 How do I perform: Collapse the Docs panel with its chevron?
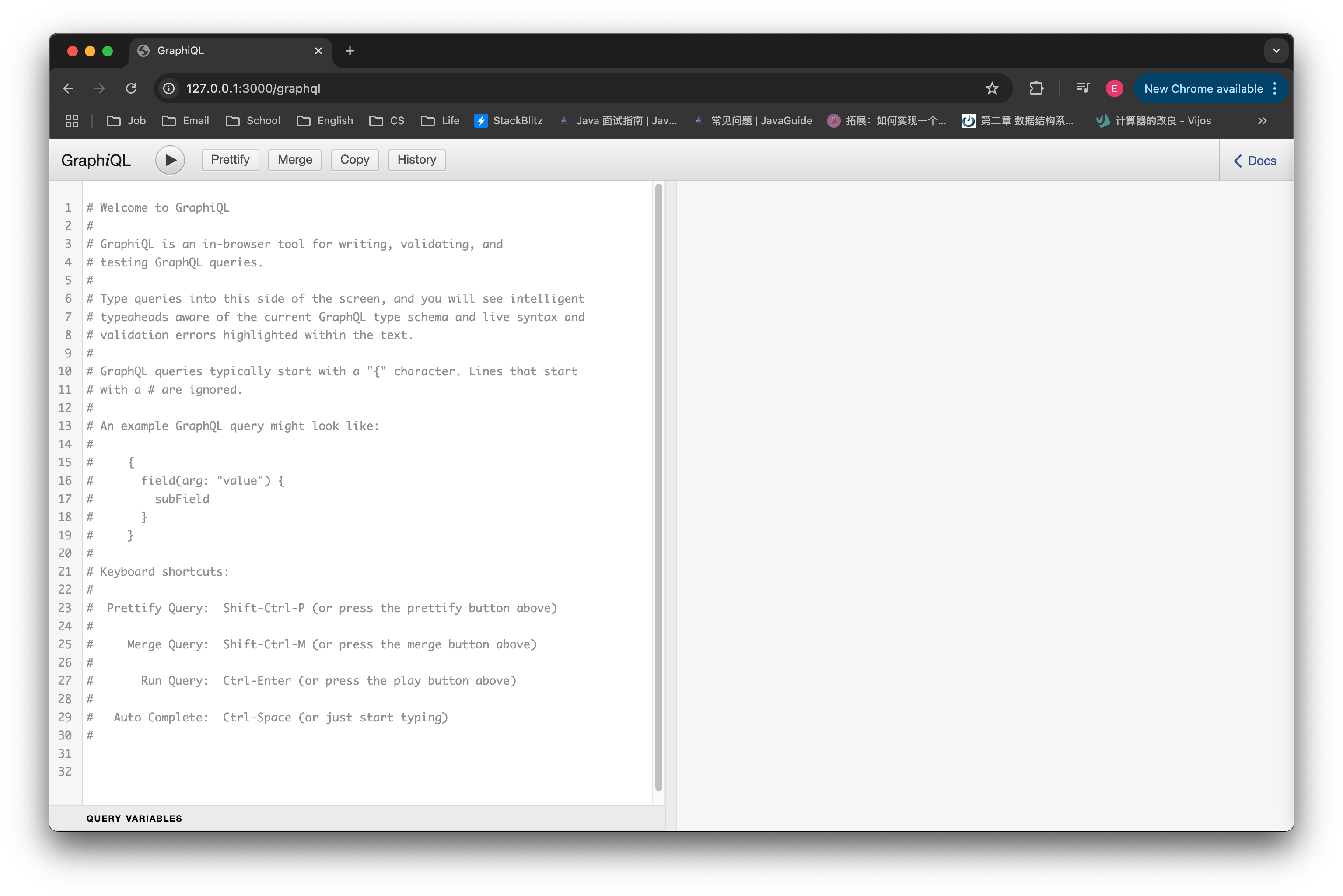tap(1237, 161)
